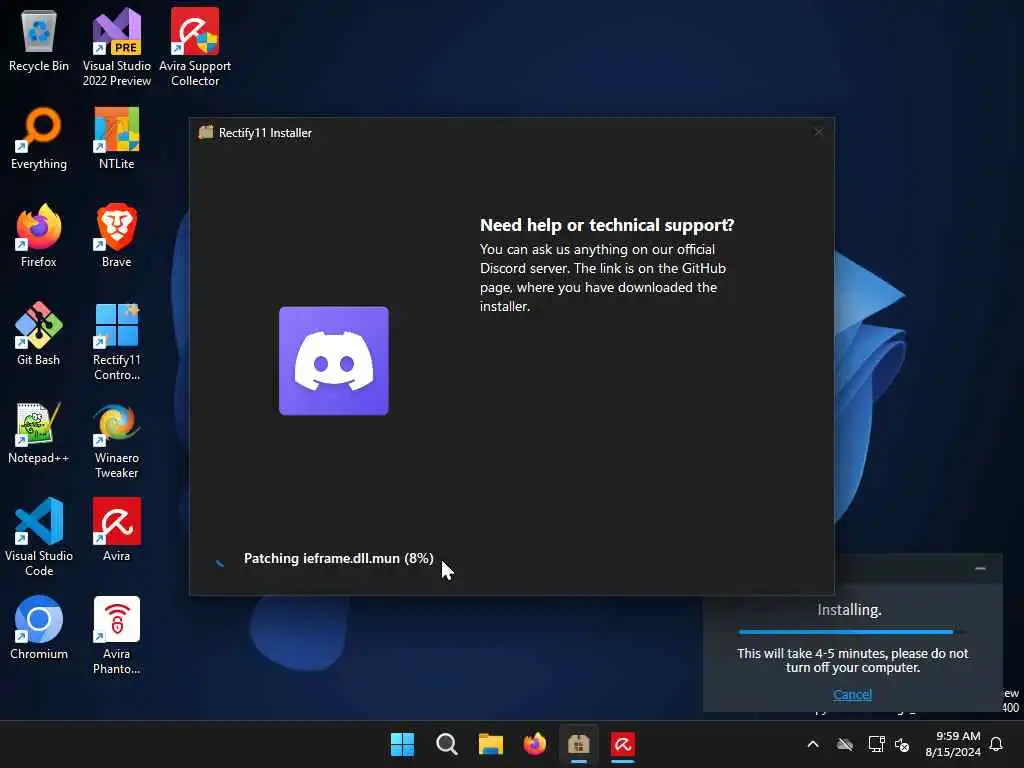Minimize the Avira Installing popup
The width and height of the screenshot is (1024, 768).
click(x=980, y=569)
